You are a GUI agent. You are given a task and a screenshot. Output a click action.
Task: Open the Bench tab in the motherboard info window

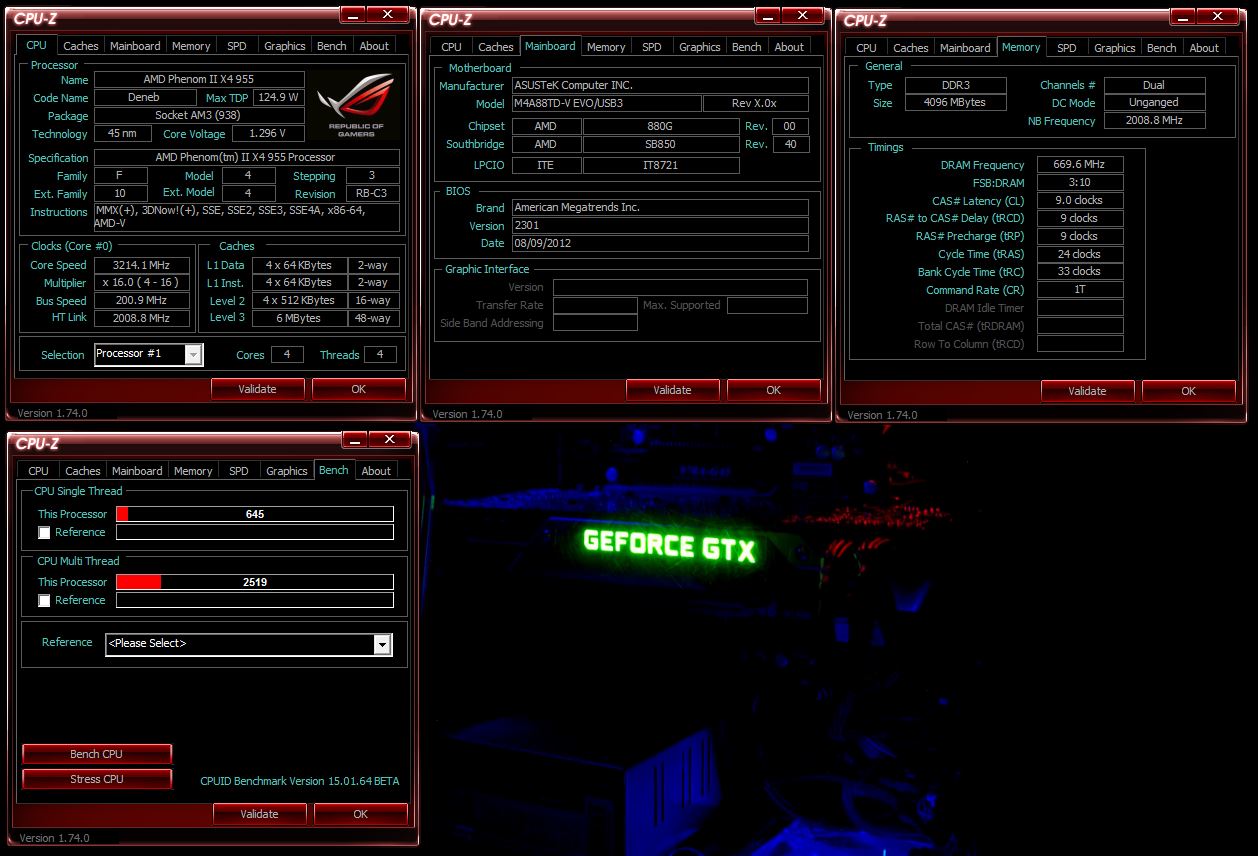[x=747, y=47]
